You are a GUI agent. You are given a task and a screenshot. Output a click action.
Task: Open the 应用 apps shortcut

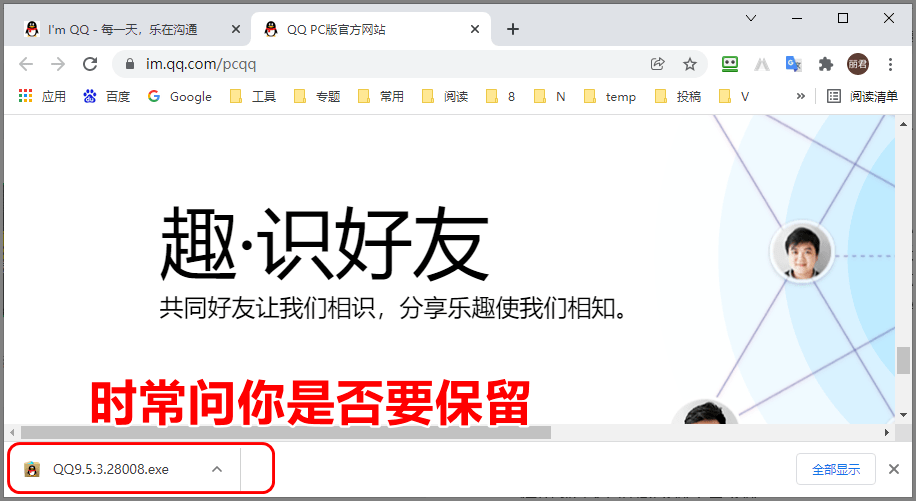pos(42,96)
